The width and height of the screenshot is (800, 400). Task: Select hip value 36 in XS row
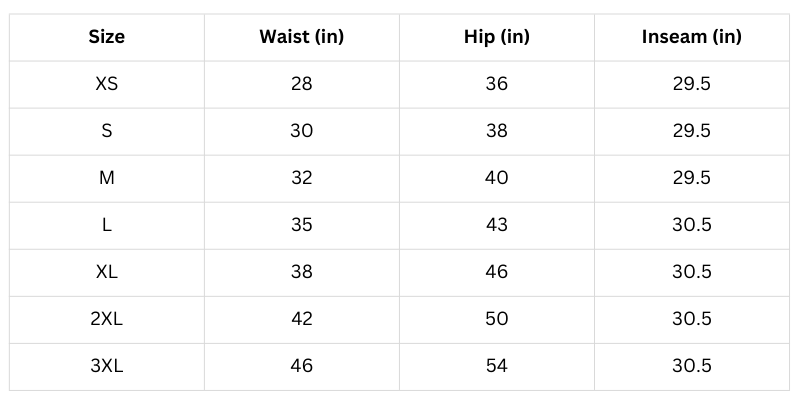[496, 84]
